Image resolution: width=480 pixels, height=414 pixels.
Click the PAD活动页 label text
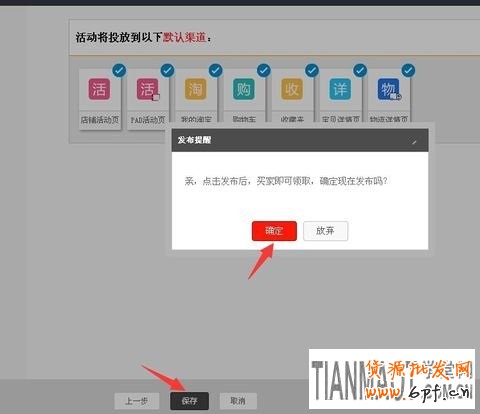pos(148,119)
